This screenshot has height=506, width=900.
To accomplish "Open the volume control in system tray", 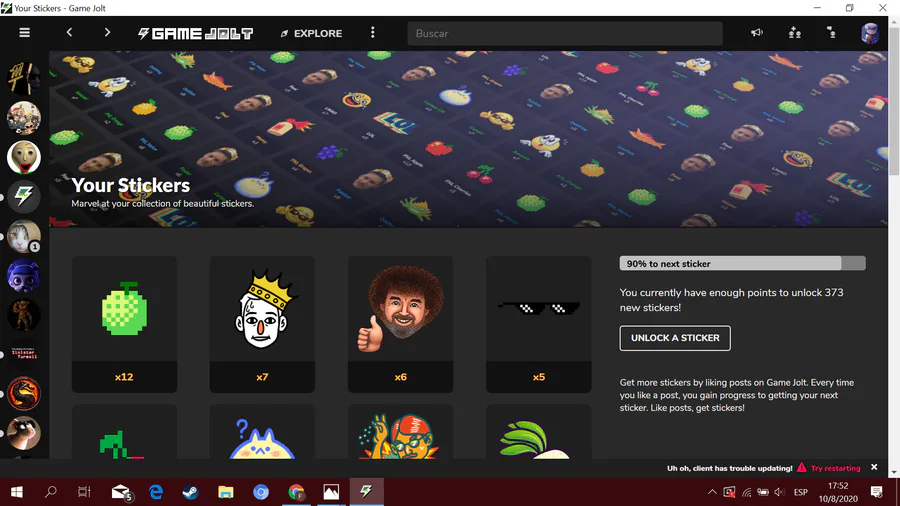I will (779, 492).
